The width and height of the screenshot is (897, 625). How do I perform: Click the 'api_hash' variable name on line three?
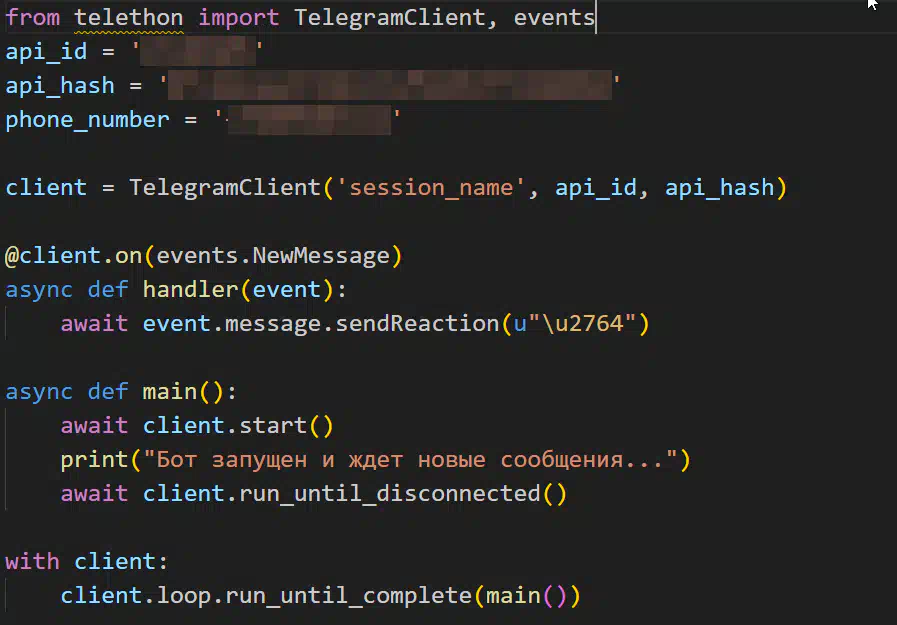pyautogui.click(x=60, y=86)
